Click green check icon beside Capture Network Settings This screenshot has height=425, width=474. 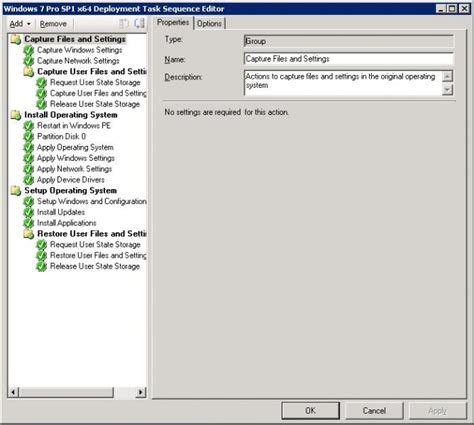29,61
